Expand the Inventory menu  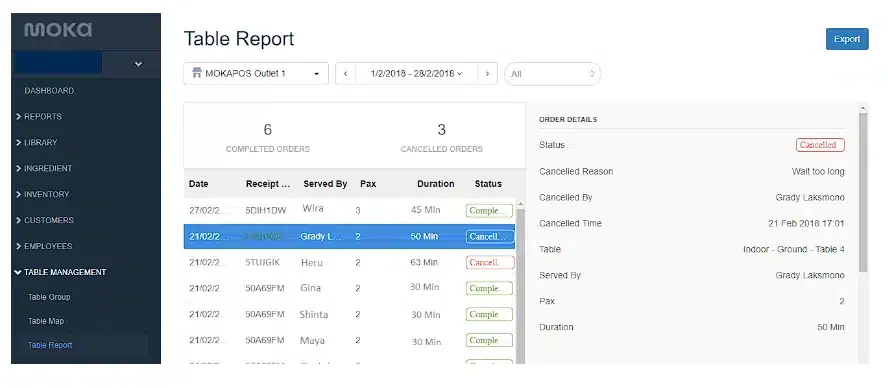pyautogui.click(x=46, y=194)
